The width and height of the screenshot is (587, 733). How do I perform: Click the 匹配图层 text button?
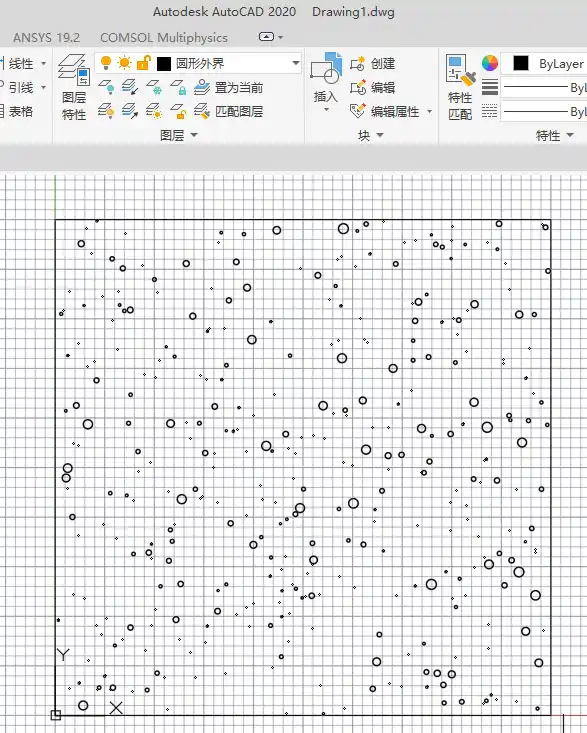(x=239, y=112)
